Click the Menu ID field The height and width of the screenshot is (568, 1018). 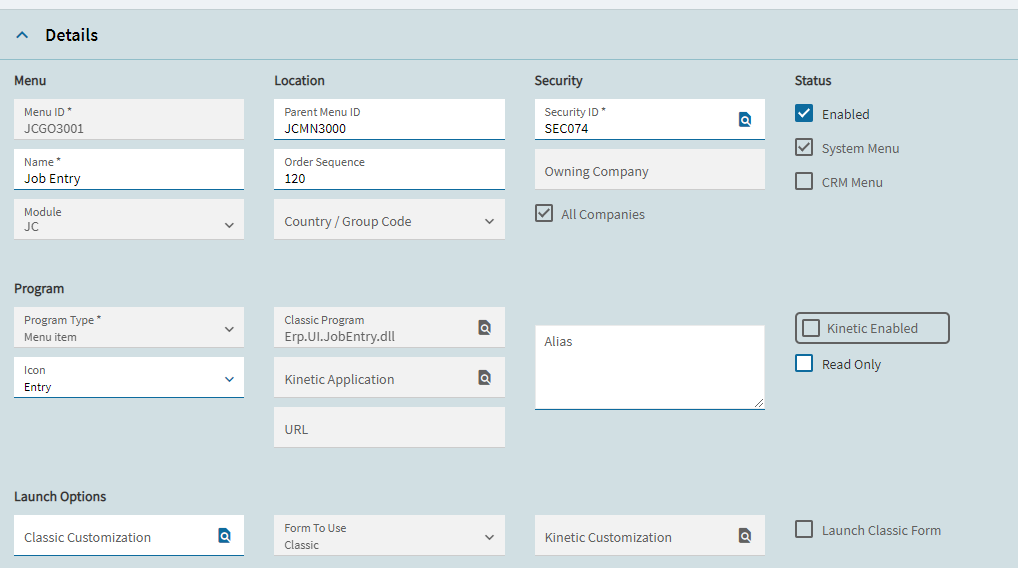[x=129, y=119]
